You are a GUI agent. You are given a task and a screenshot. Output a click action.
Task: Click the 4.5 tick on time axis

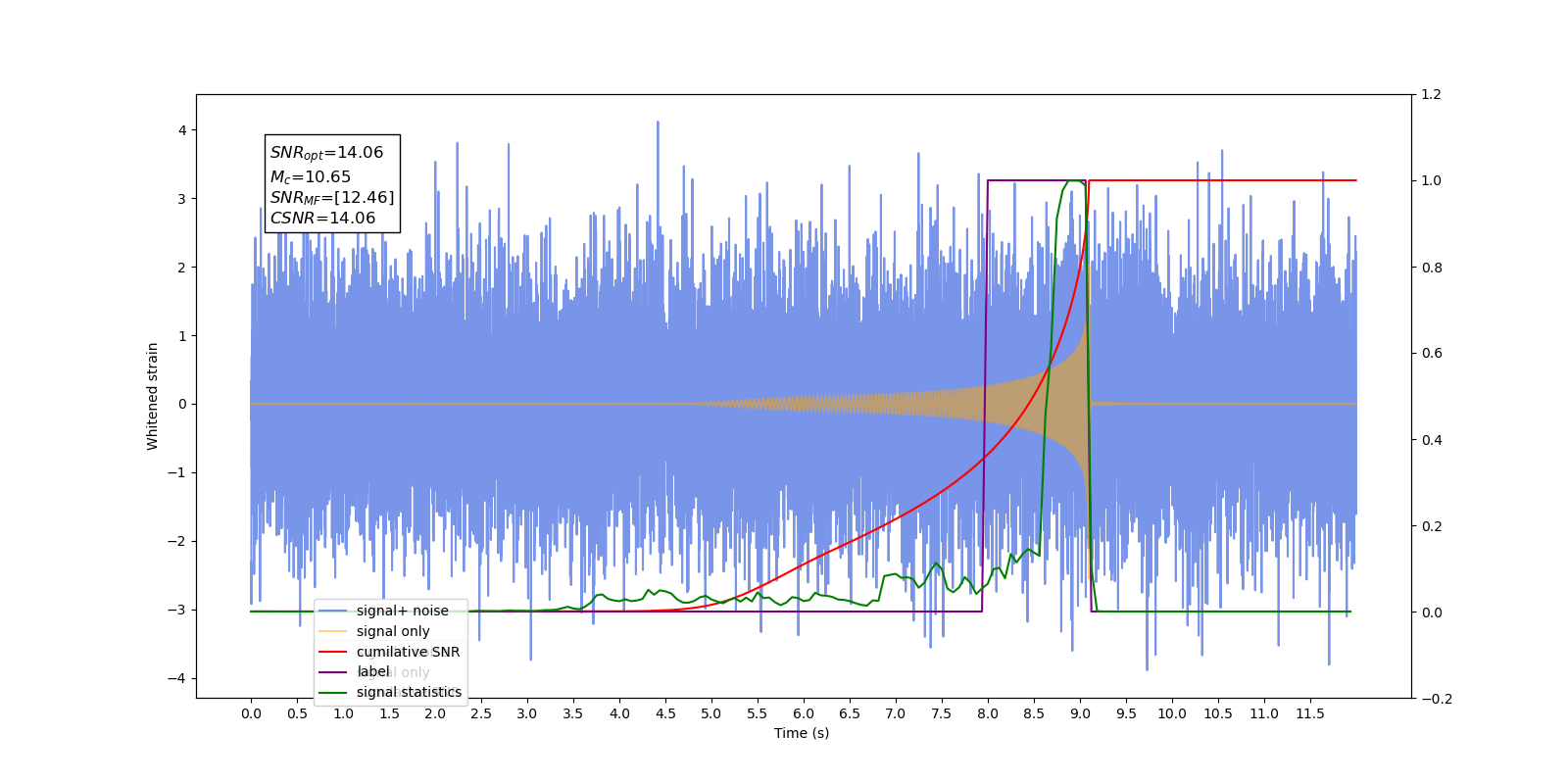(665, 713)
